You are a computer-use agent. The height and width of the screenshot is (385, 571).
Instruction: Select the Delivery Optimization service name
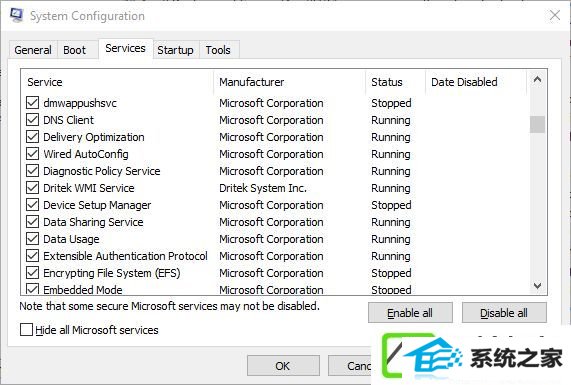94,137
